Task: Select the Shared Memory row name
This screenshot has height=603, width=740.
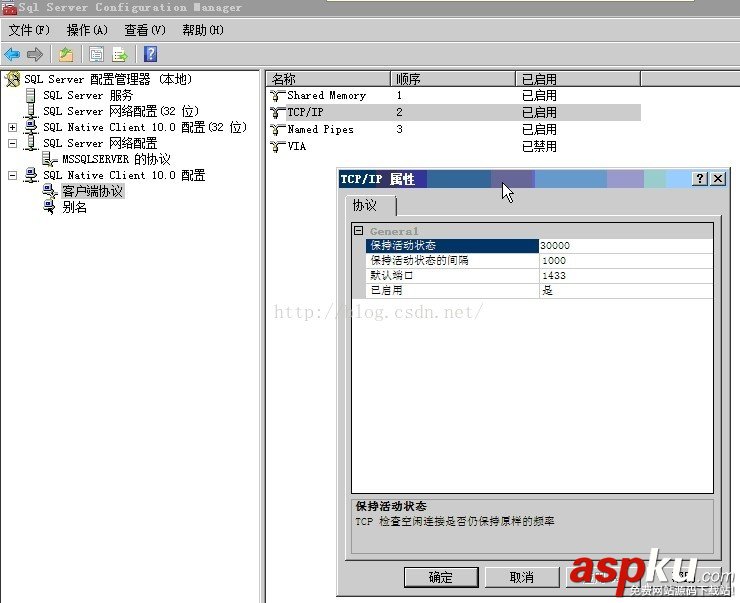Action: tap(327, 96)
